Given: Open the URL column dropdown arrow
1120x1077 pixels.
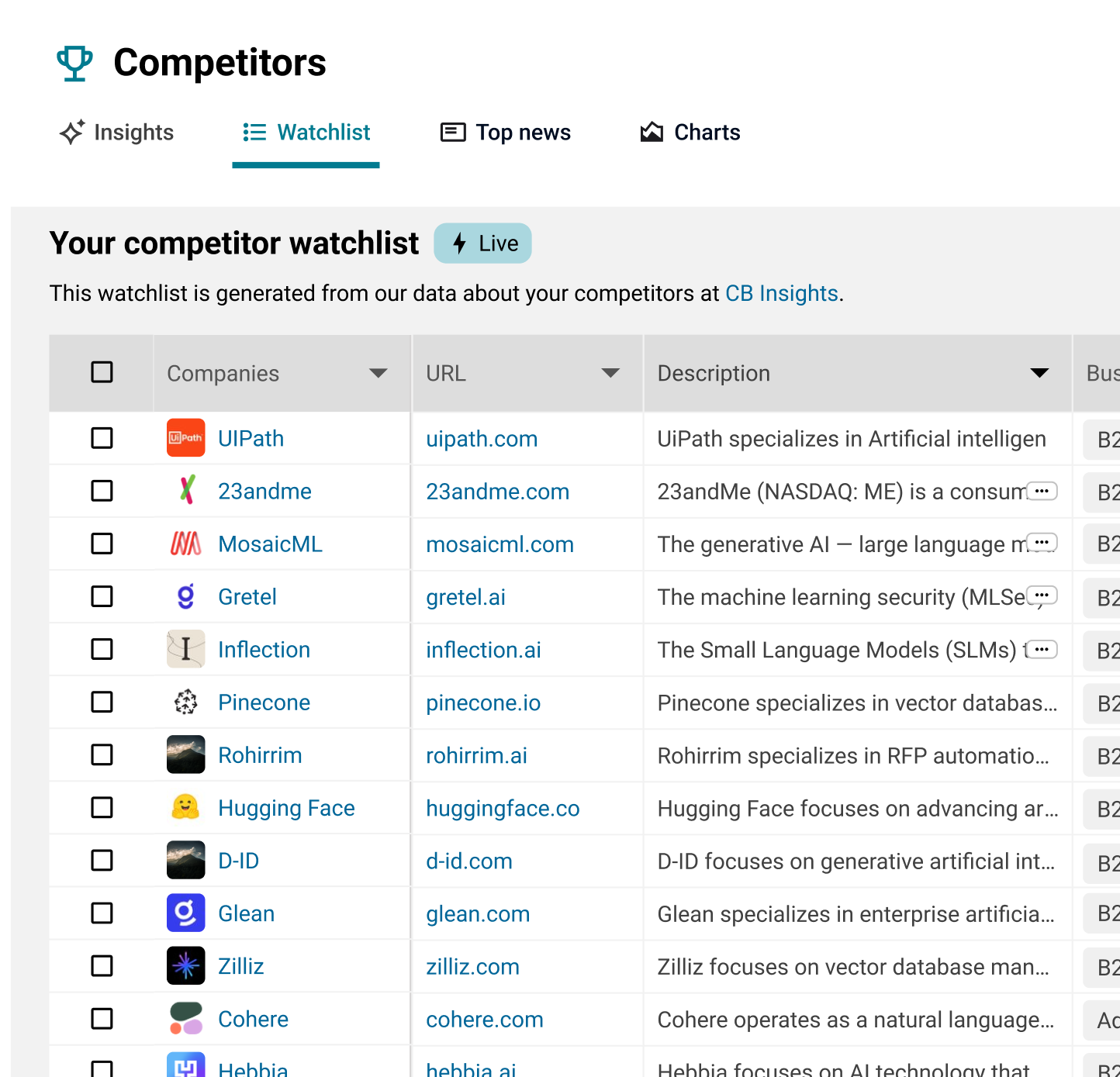Looking at the screenshot, I should click(x=611, y=373).
